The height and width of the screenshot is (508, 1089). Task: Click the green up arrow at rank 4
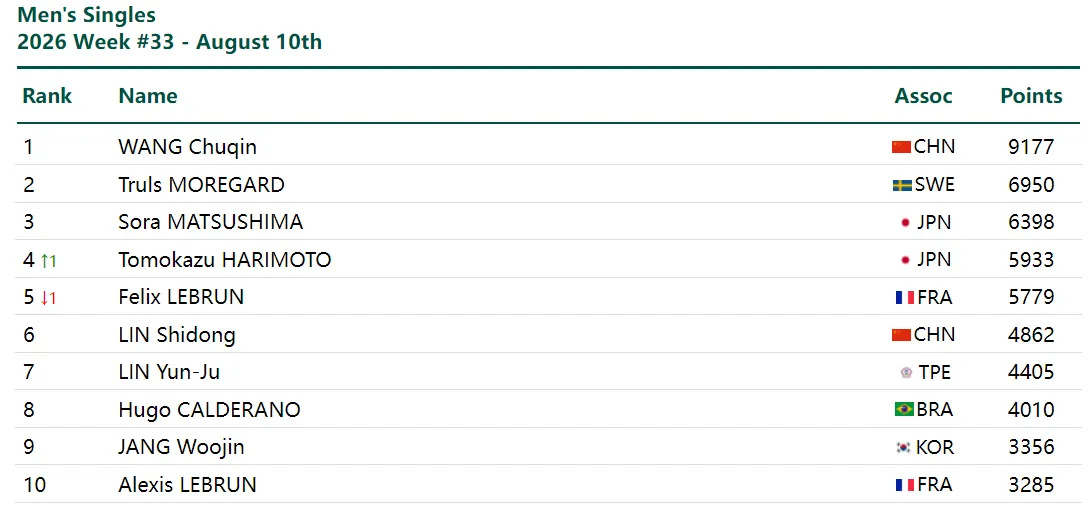click(x=44, y=261)
